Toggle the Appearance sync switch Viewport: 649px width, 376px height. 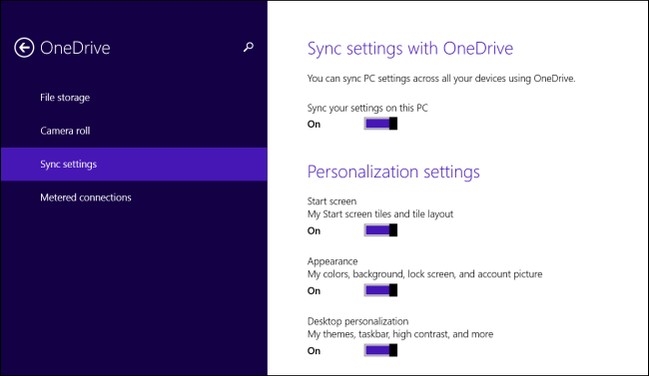point(381,290)
